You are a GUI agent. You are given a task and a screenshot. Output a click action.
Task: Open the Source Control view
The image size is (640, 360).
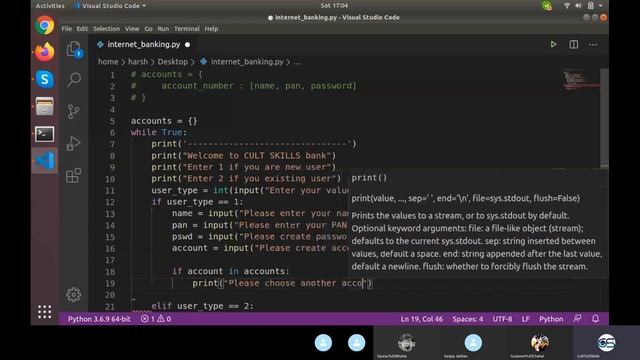coord(73,111)
